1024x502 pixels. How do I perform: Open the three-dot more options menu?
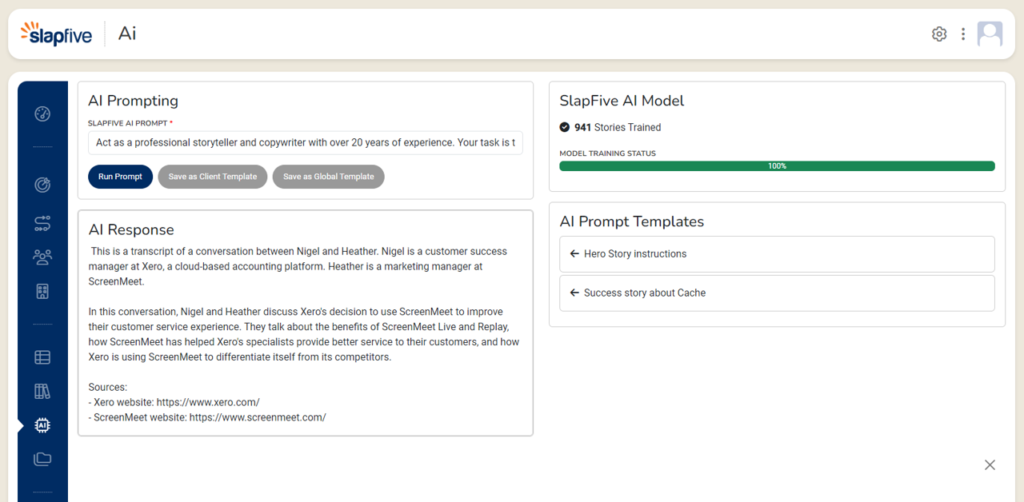[963, 34]
